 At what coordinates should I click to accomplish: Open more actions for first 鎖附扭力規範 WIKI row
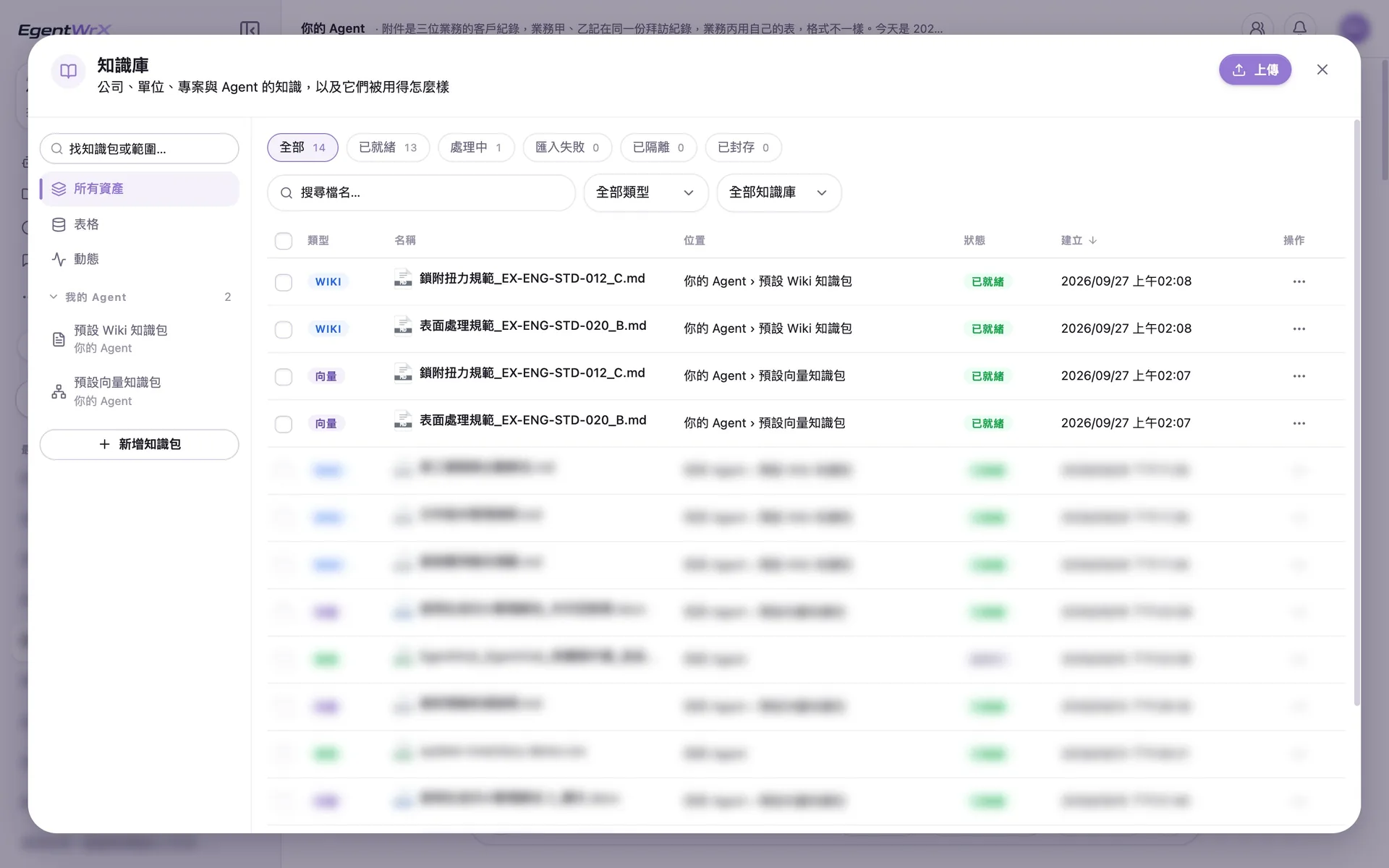pyautogui.click(x=1299, y=281)
